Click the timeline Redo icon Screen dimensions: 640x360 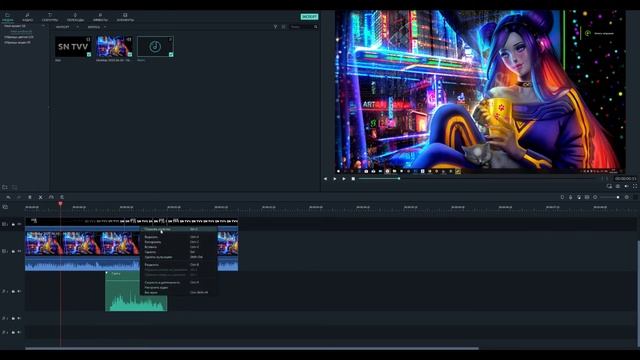coord(19,197)
